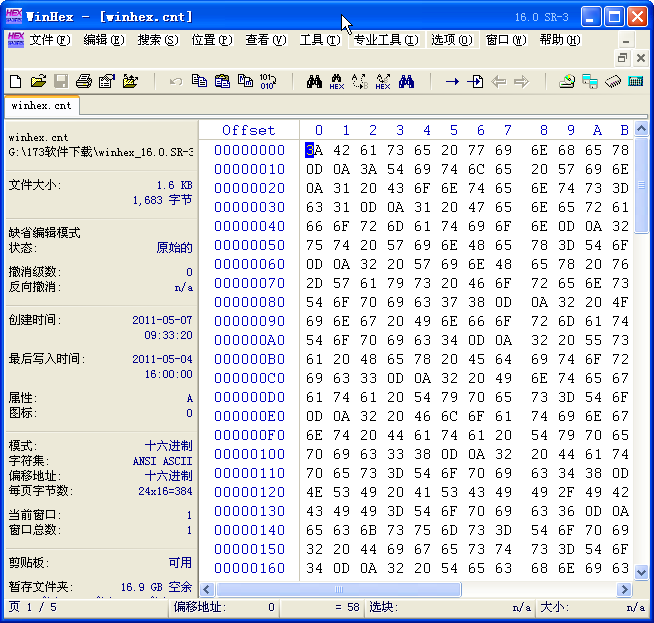Click the Go To Offset arrow icon
Screen dimensions: 654x623
tap(452, 82)
